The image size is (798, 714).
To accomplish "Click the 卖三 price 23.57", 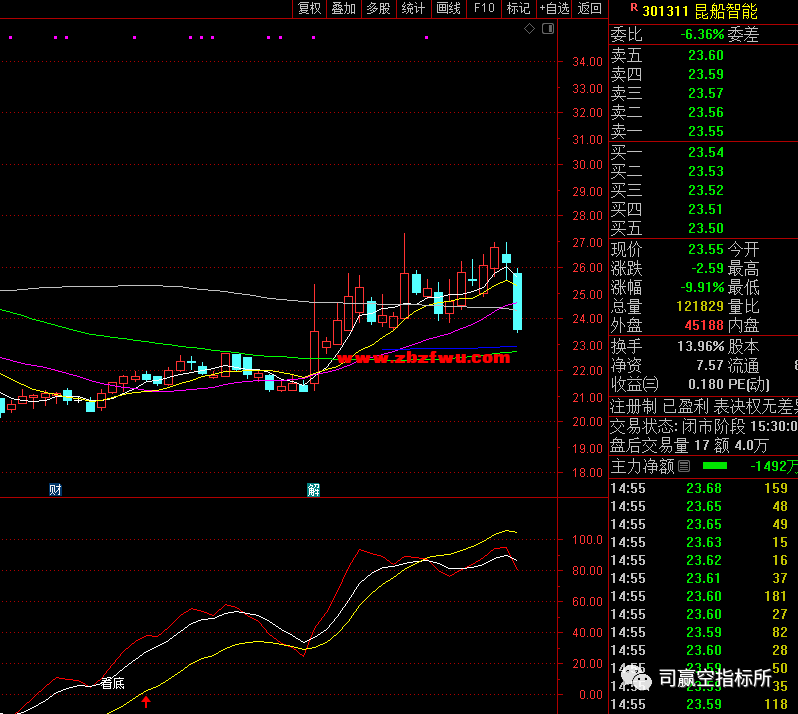I will [705, 94].
